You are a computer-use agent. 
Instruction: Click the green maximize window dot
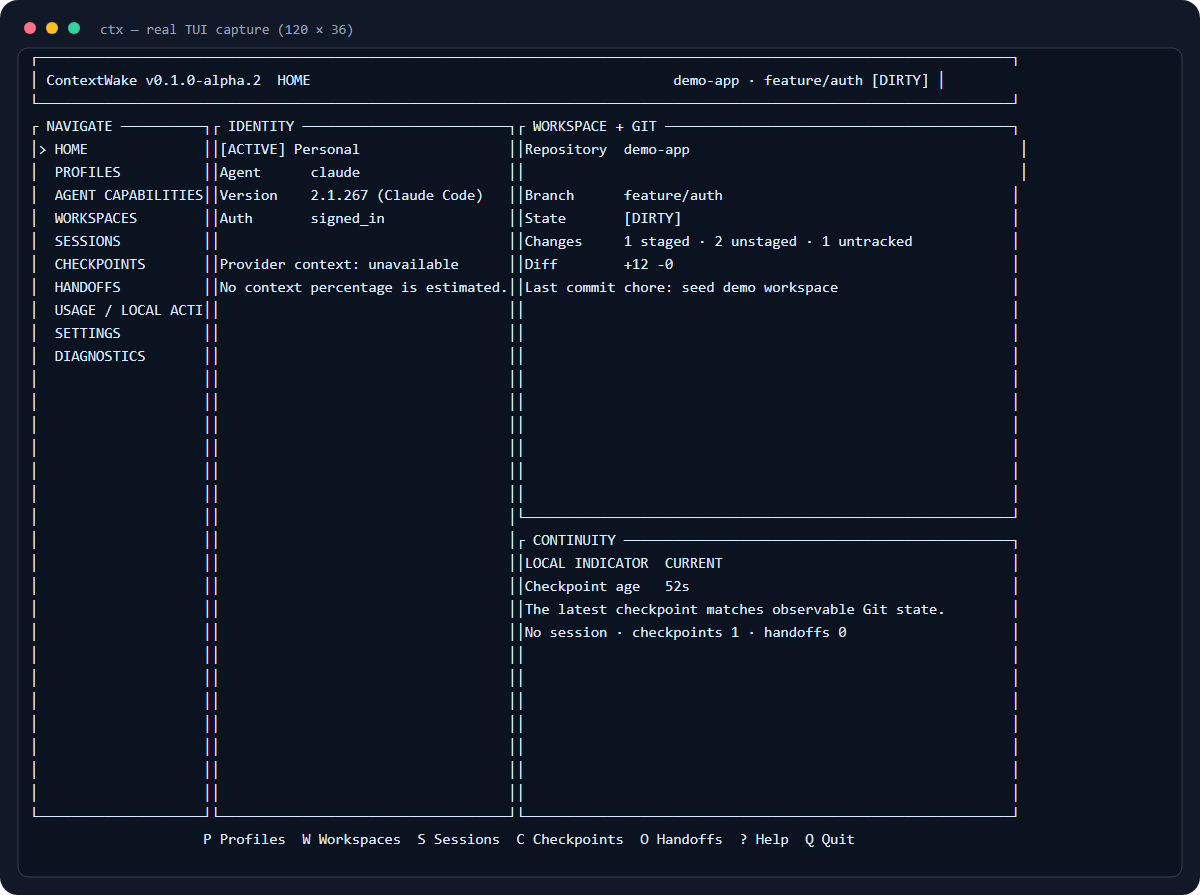pyautogui.click(x=74, y=28)
